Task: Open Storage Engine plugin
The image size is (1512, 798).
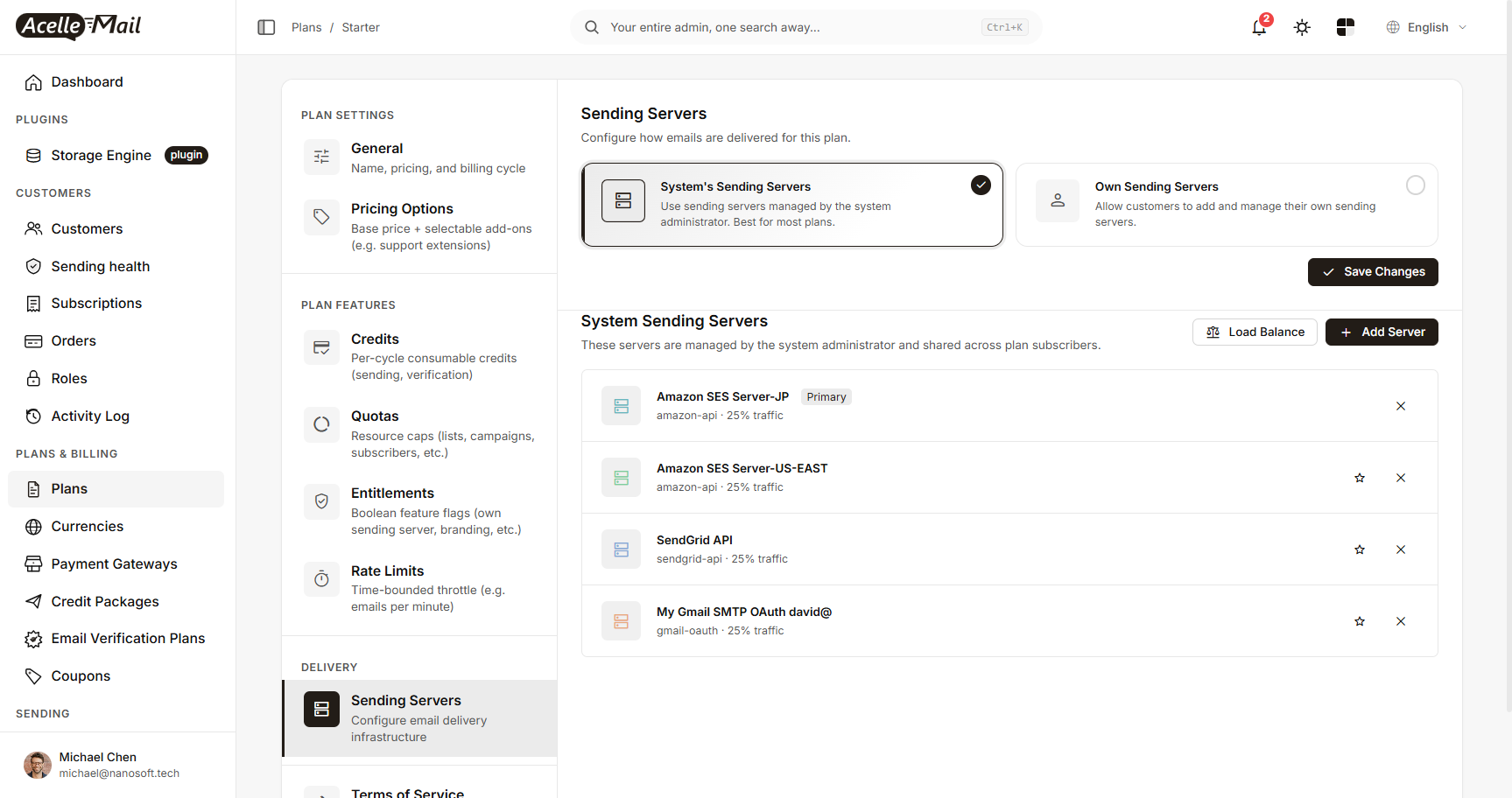Action: 116,156
